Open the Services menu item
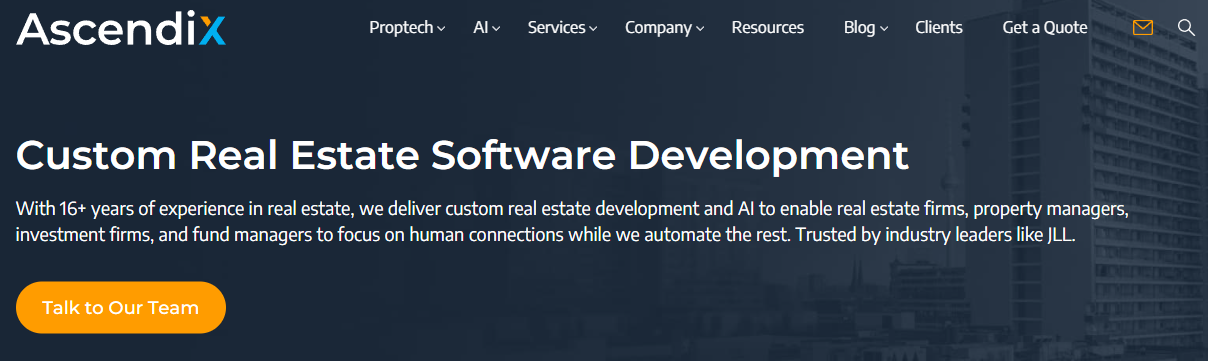 [x=556, y=28]
